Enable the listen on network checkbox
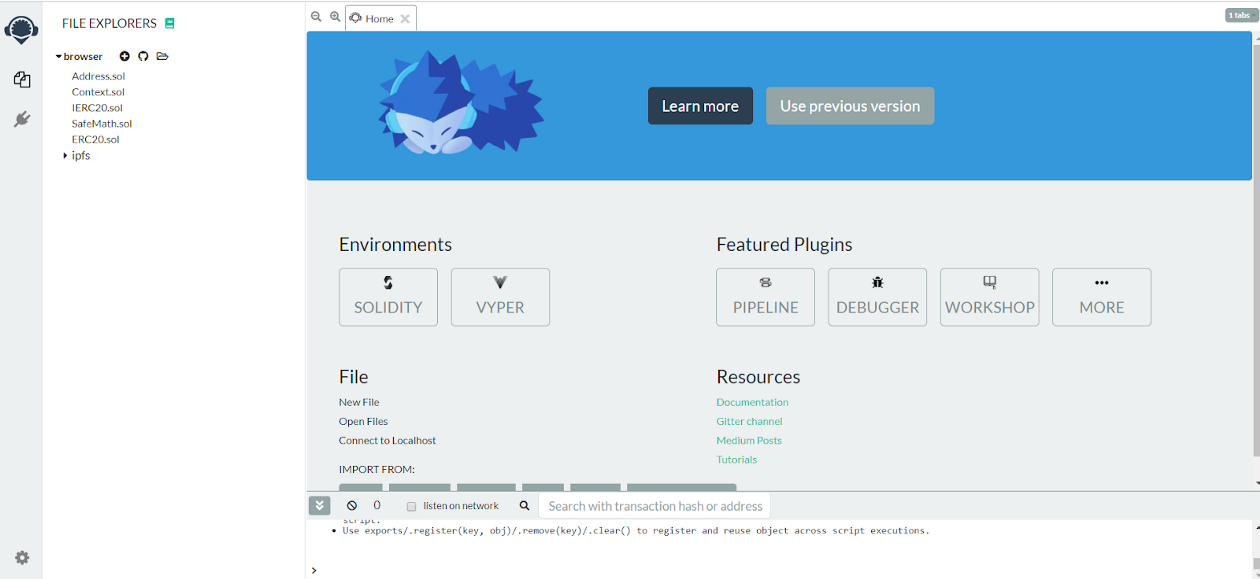This screenshot has height=579, width=1260. (411, 507)
